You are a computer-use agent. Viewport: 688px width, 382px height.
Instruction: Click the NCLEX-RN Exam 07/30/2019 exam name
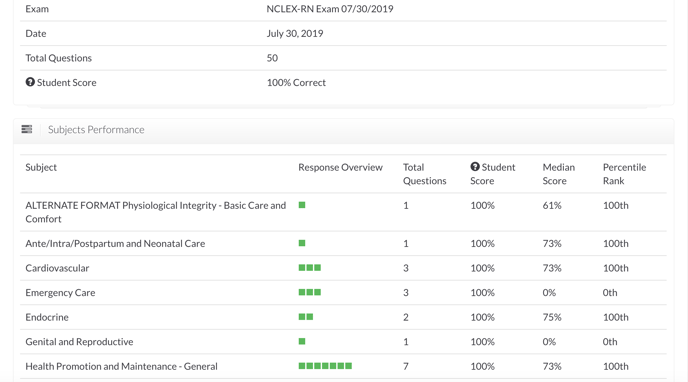coord(330,9)
